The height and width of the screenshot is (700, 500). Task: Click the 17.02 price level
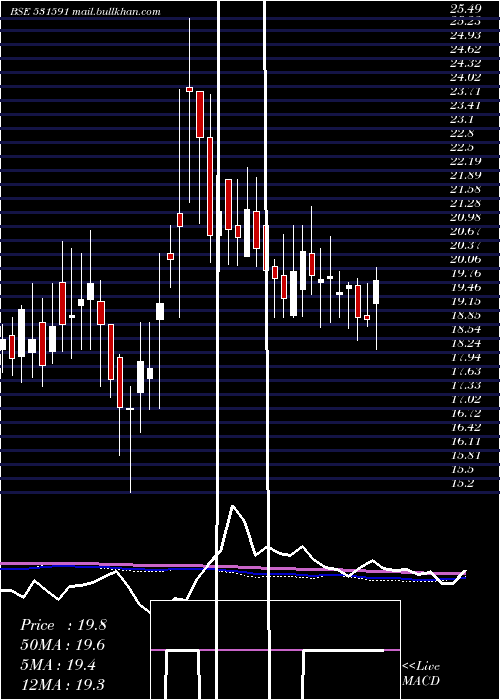[466, 399]
